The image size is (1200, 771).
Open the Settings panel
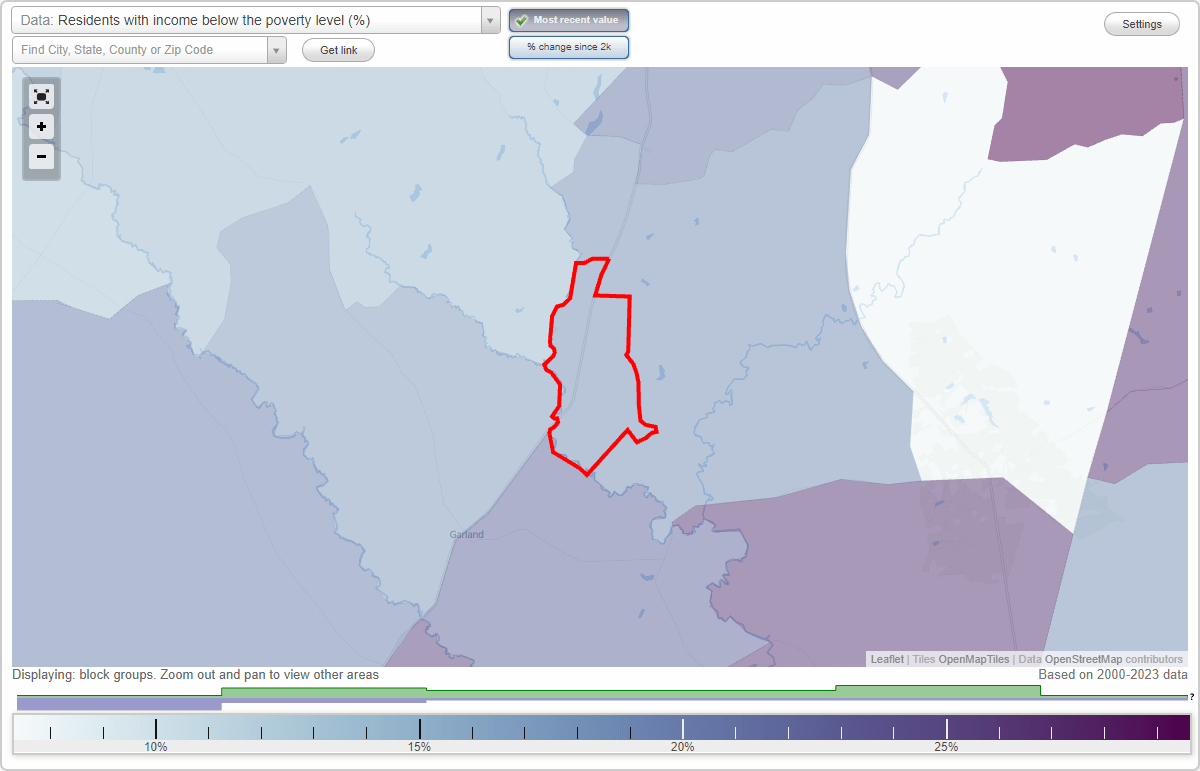pos(1141,23)
